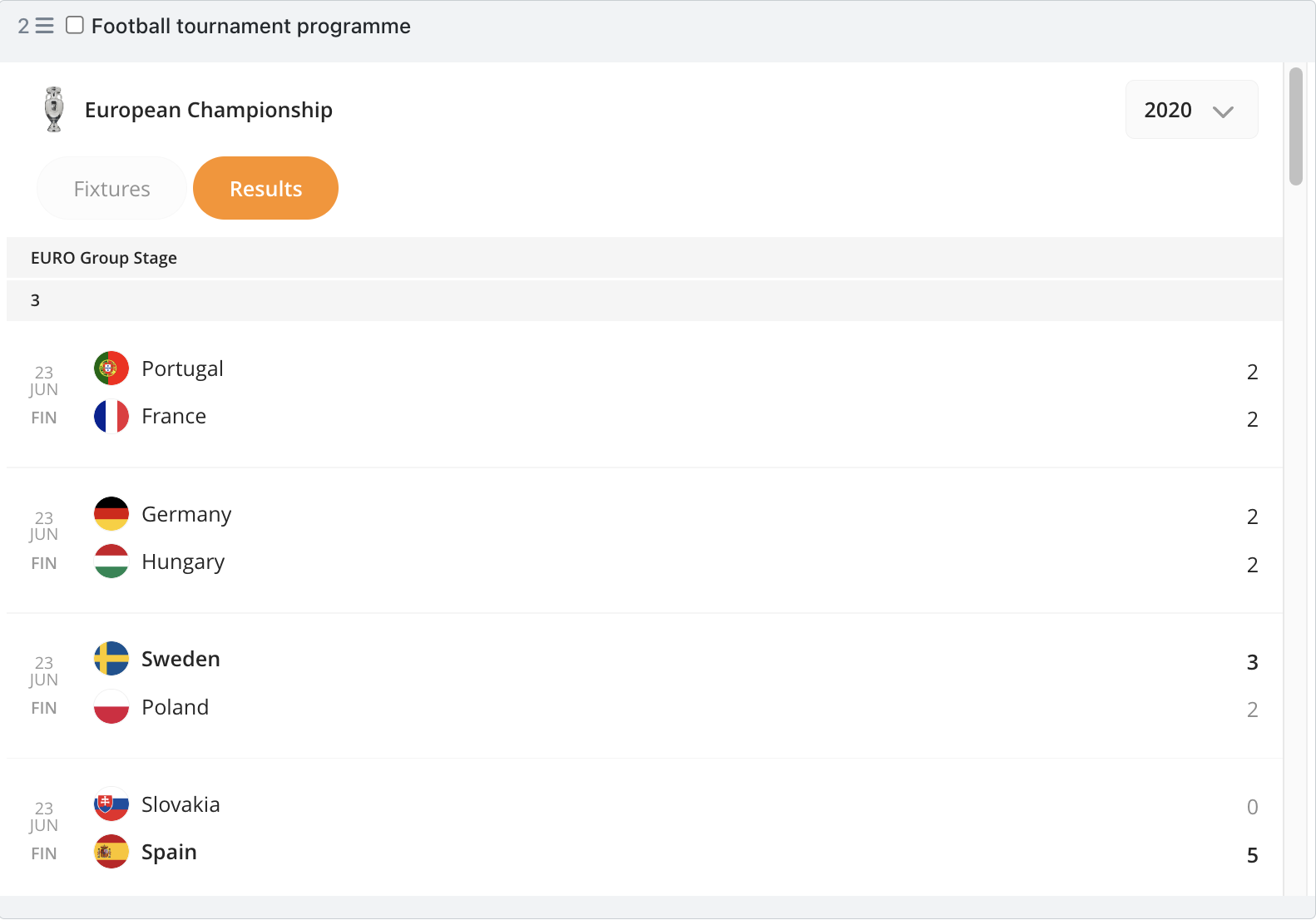1316x920 pixels.
Task: Open the Hungary team name
Action: click(183, 562)
